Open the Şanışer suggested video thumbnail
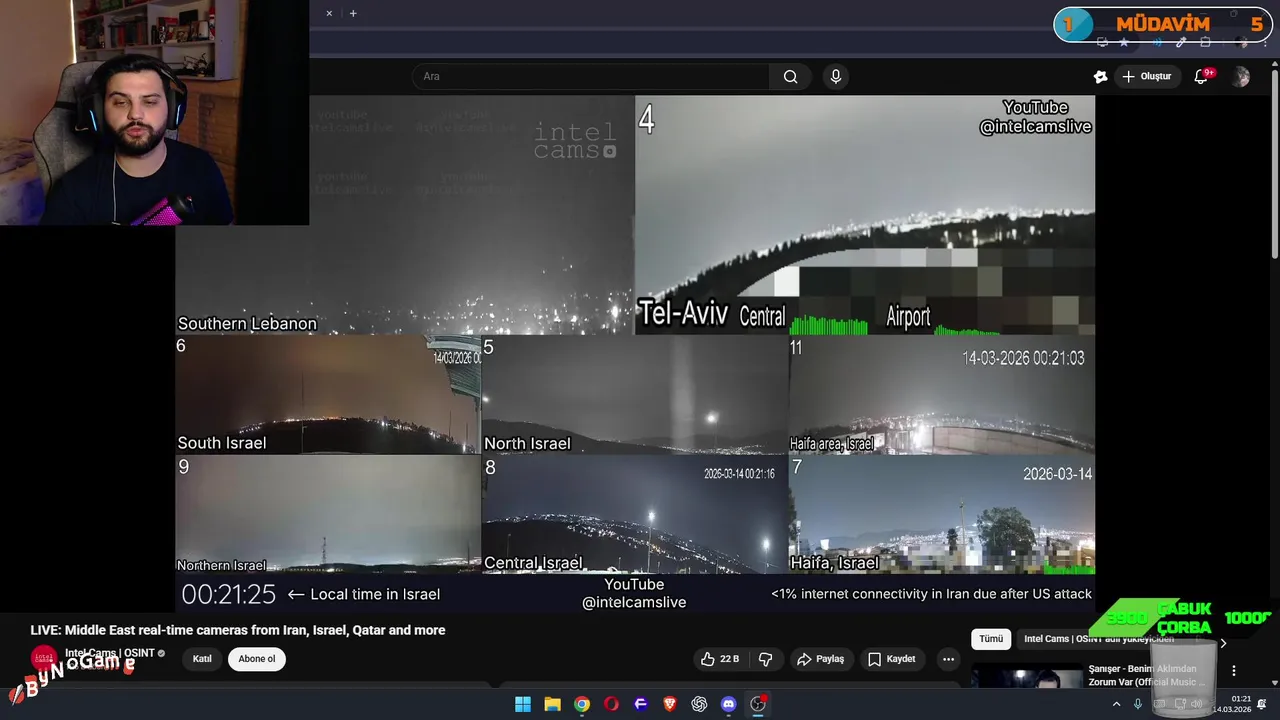 point(1025,676)
